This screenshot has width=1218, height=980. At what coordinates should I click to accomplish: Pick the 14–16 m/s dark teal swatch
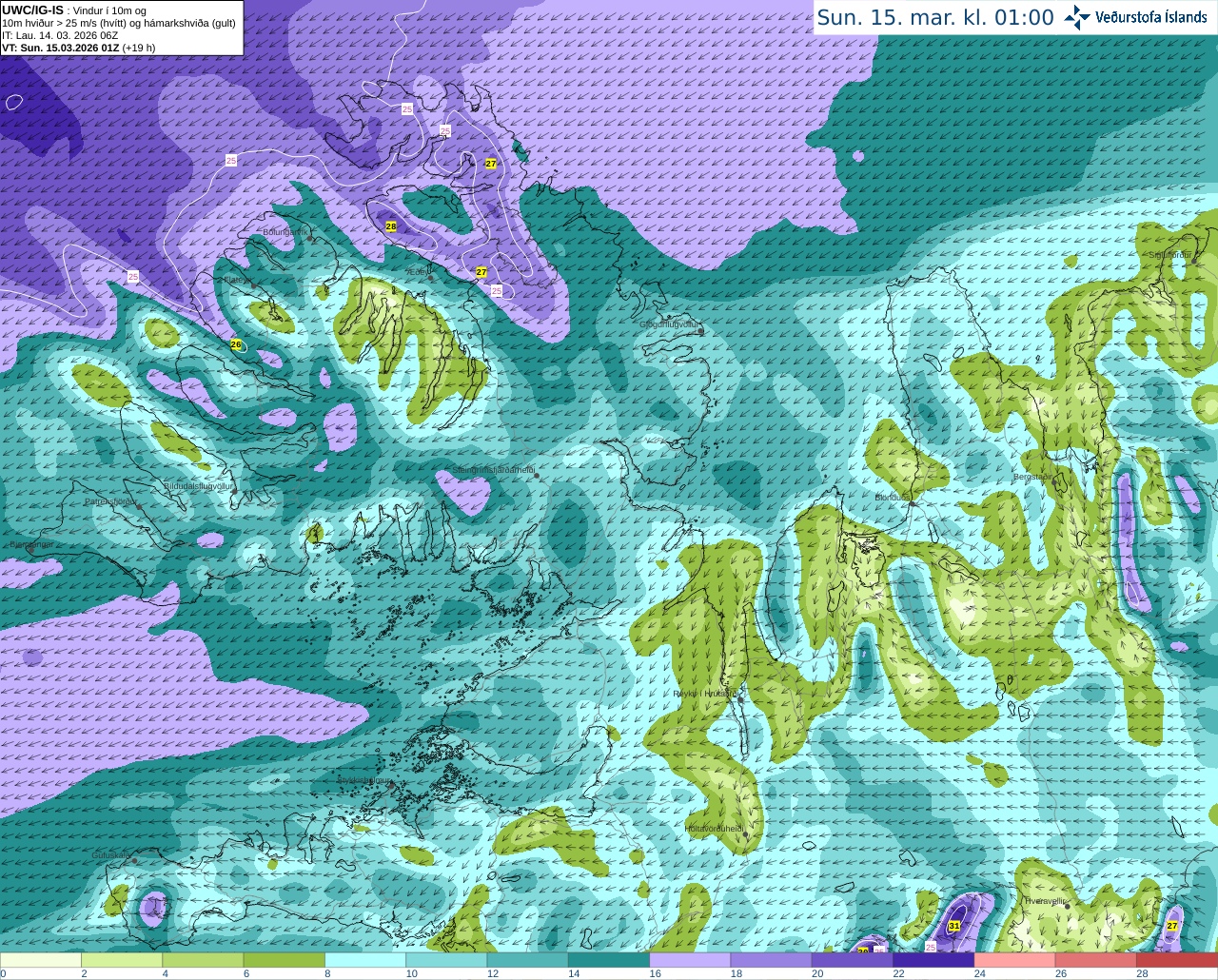[x=609, y=960]
